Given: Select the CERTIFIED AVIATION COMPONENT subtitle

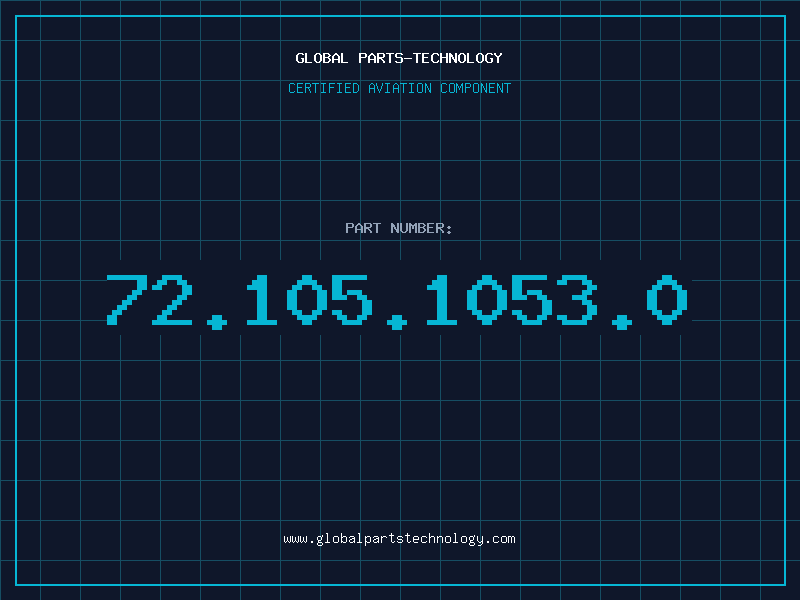Looking at the screenshot, I should (x=399, y=88).
